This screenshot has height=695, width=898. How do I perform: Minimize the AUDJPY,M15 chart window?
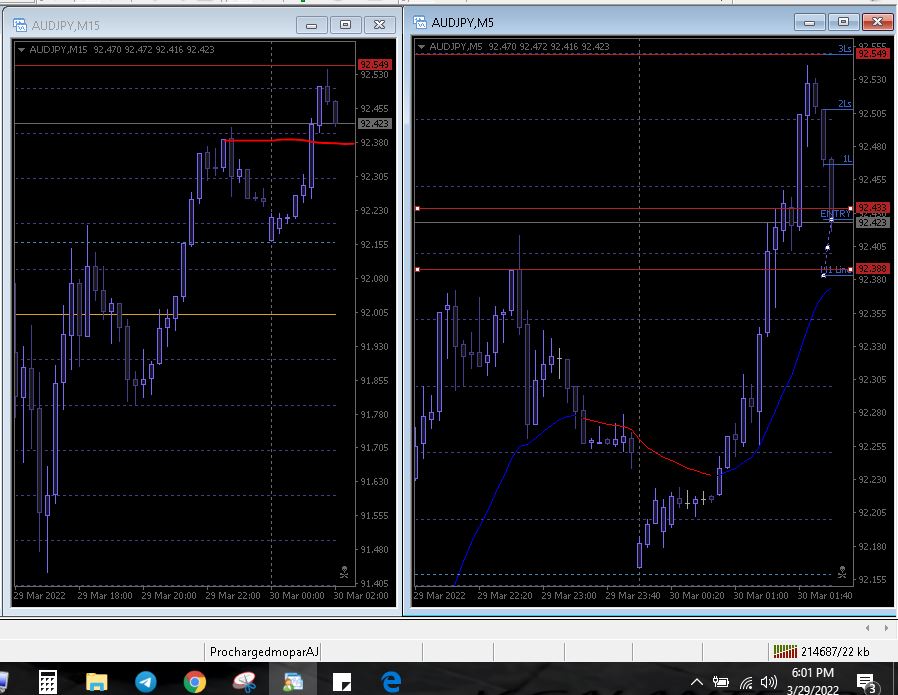[312, 25]
